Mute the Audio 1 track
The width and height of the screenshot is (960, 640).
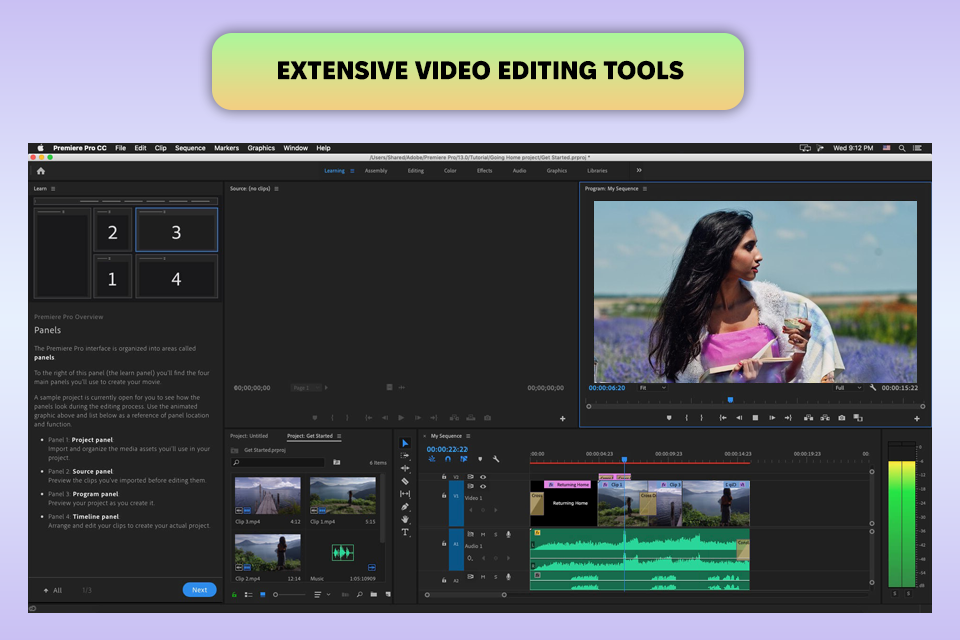(483, 535)
